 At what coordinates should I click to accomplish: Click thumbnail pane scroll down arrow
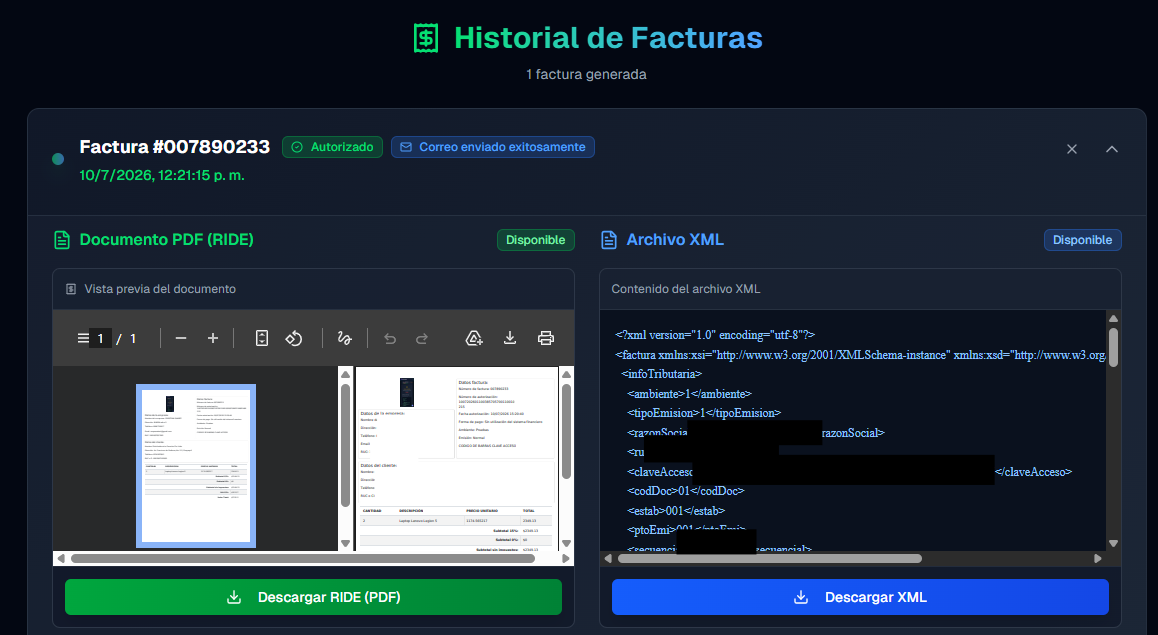coord(345,543)
